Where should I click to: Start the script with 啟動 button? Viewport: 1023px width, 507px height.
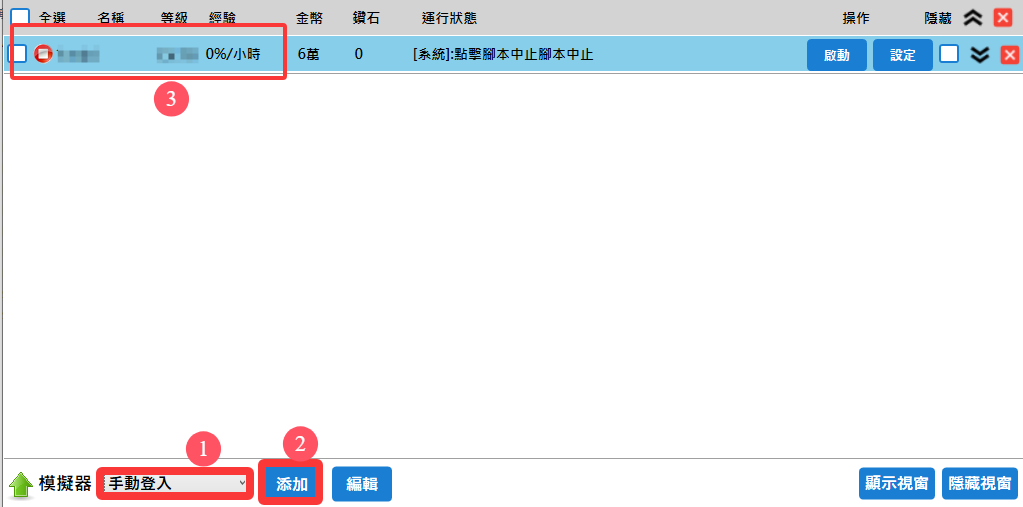click(837, 55)
